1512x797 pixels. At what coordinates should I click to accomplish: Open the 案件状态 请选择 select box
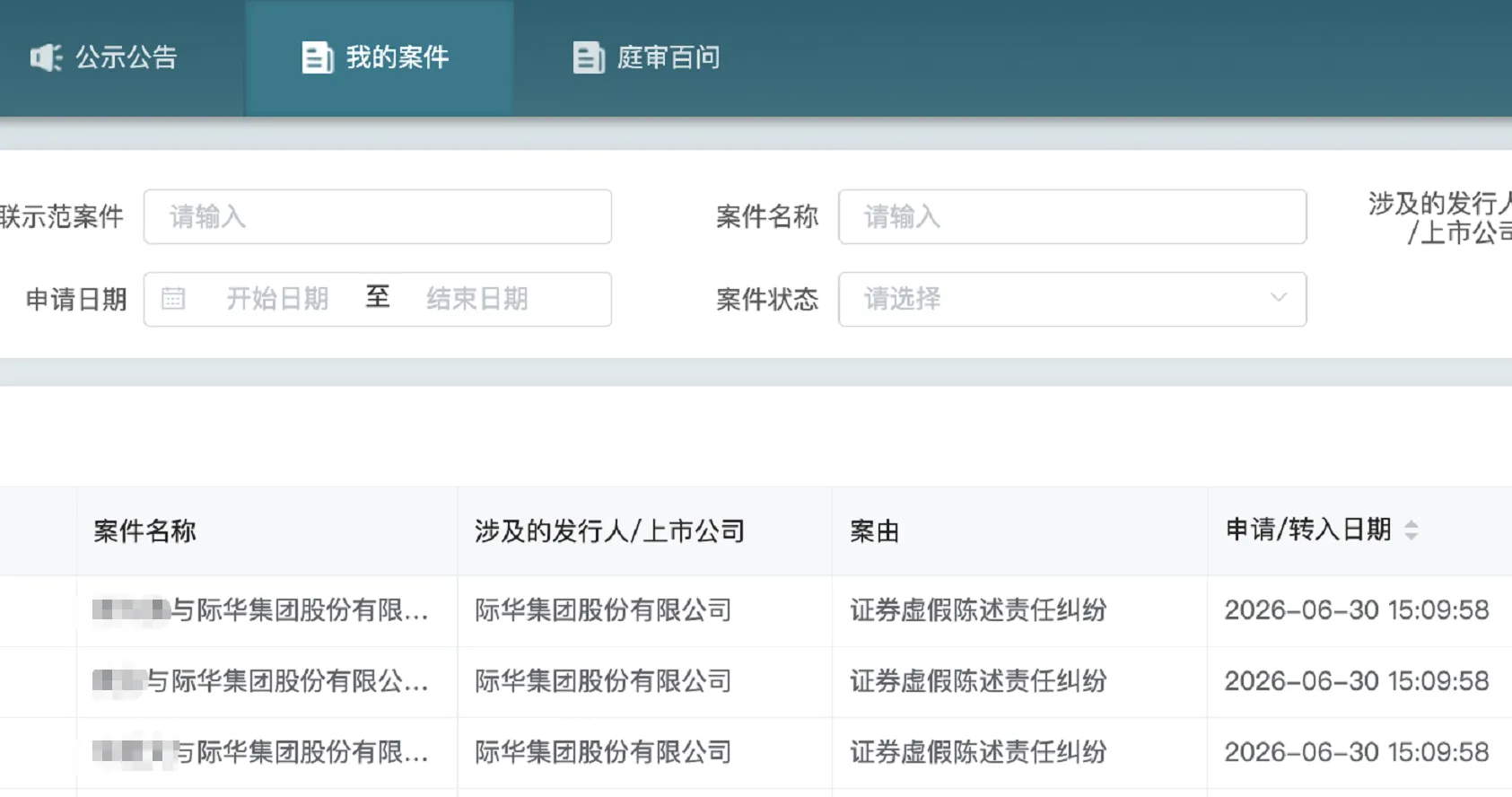tap(1072, 299)
